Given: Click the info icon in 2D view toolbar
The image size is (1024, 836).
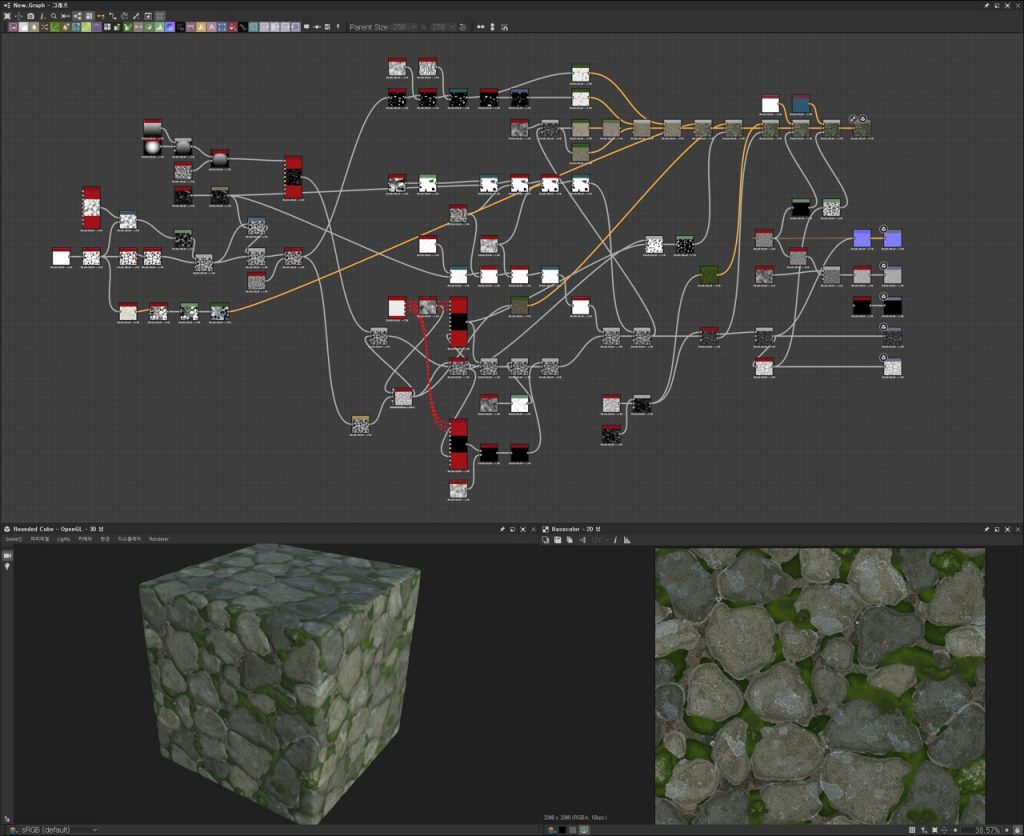Looking at the screenshot, I should tap(615, 540).
